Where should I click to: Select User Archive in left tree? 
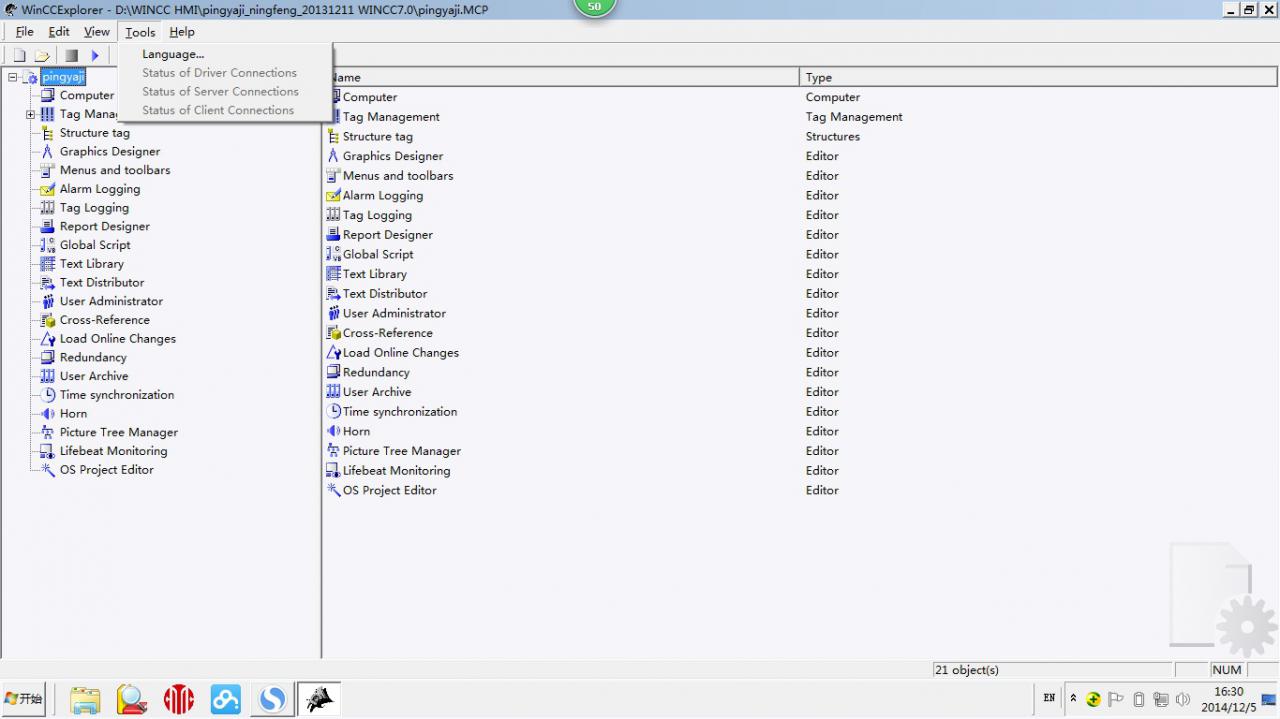click(94, 376)
